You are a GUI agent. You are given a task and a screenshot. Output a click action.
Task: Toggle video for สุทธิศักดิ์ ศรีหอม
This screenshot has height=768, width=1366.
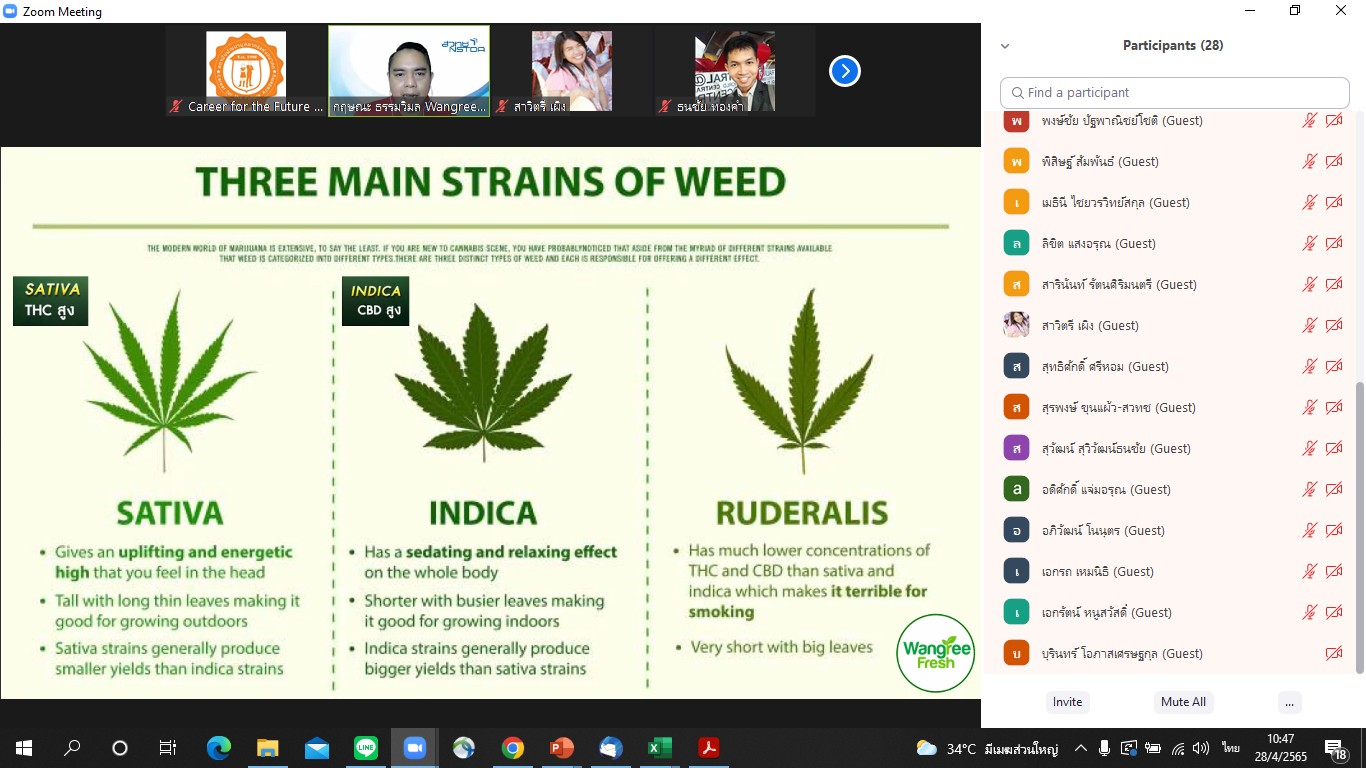click(1334, 366)
